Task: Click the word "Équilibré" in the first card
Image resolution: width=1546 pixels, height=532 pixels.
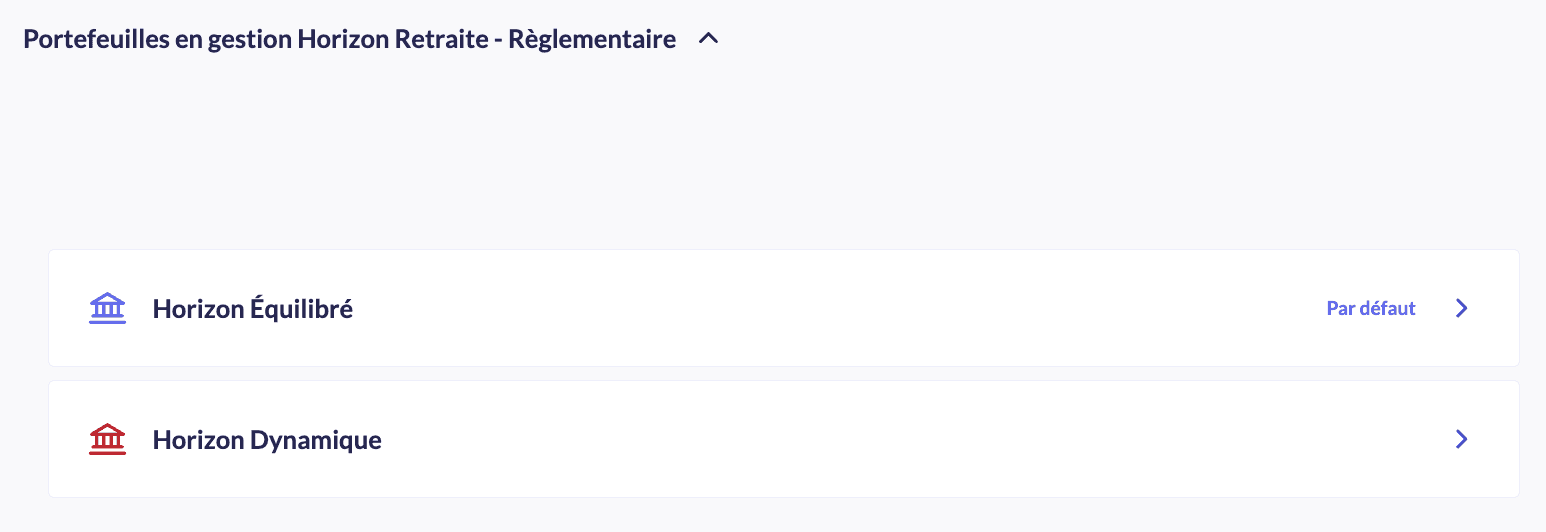Action: click(x=301, y=309)
